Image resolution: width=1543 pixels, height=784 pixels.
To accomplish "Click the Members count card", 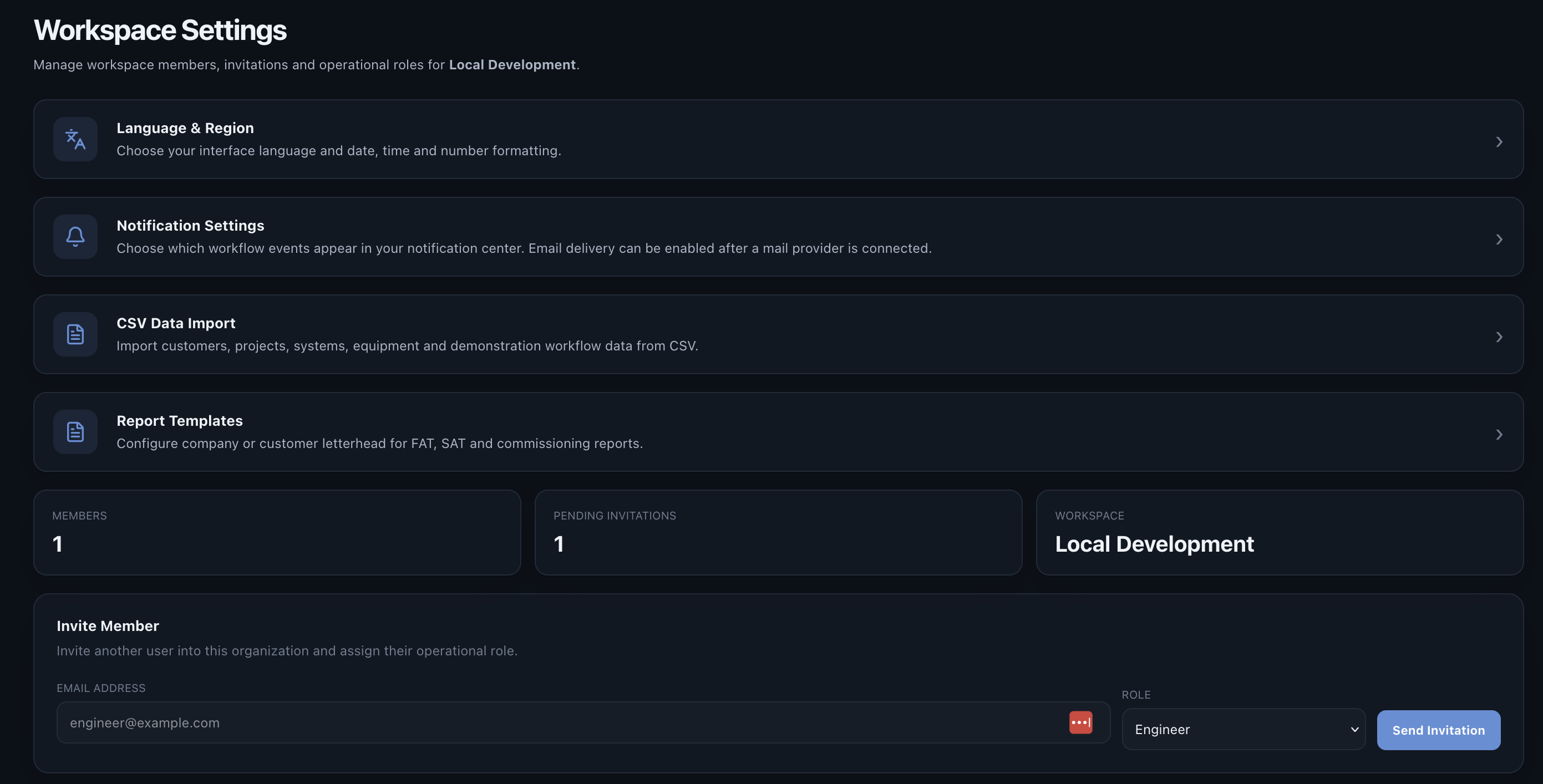I will [x=277, y=532].
